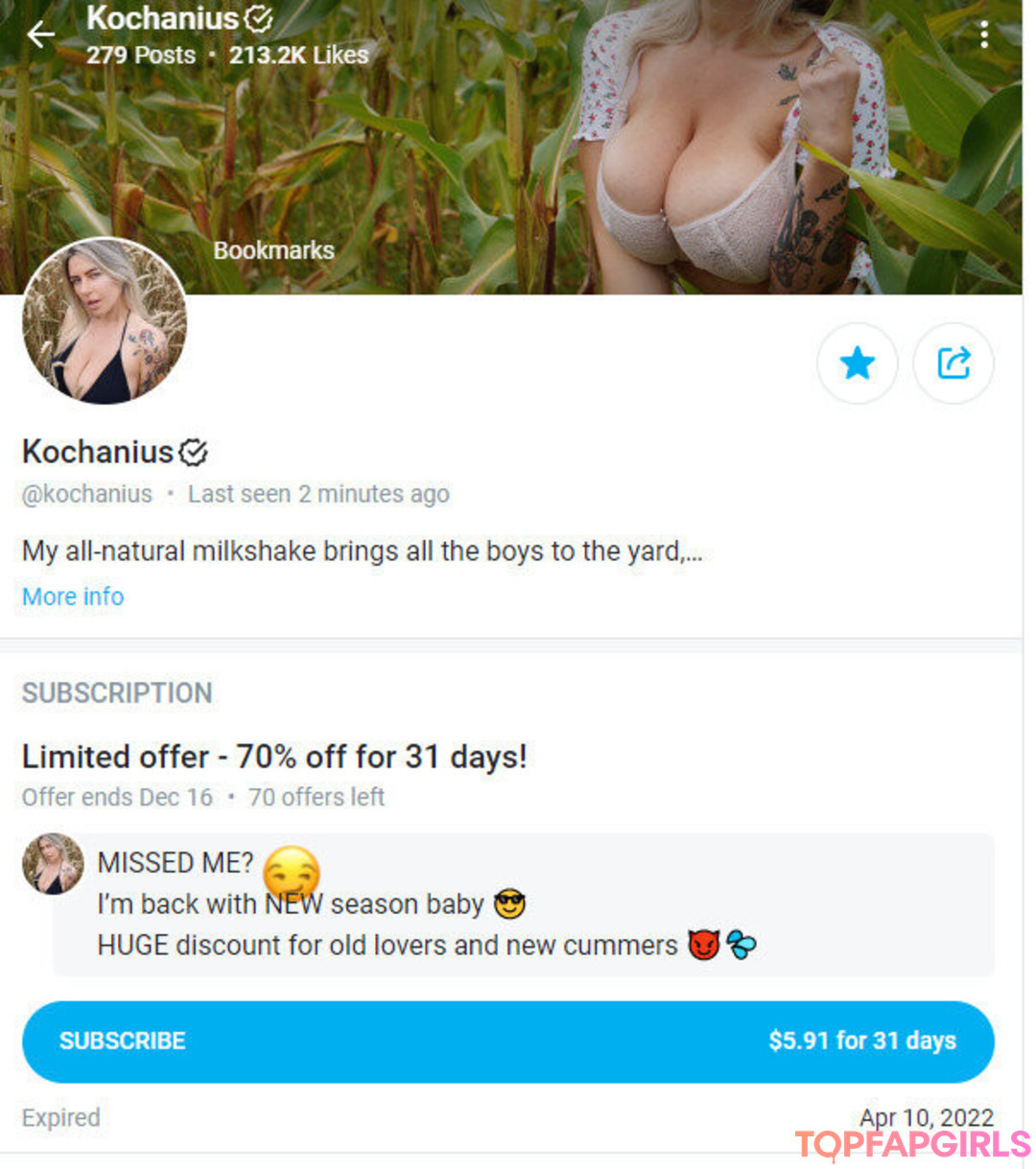Click small avatar in promo message
The height and width of the screenshot is (1169, 1036).
click(x=53, y=863)
